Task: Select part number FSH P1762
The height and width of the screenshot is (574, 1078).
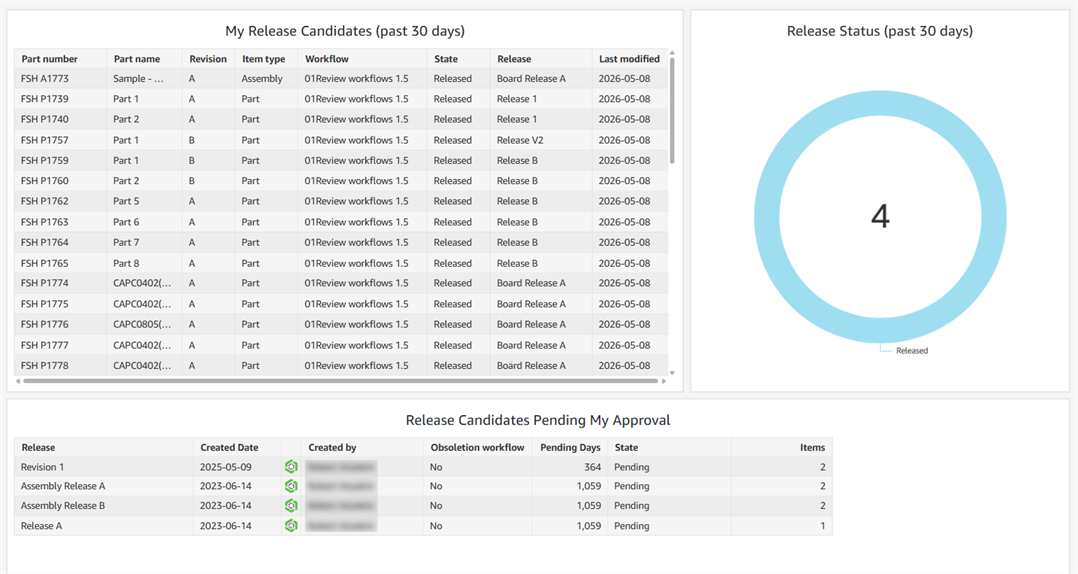Action: (45, 201)
